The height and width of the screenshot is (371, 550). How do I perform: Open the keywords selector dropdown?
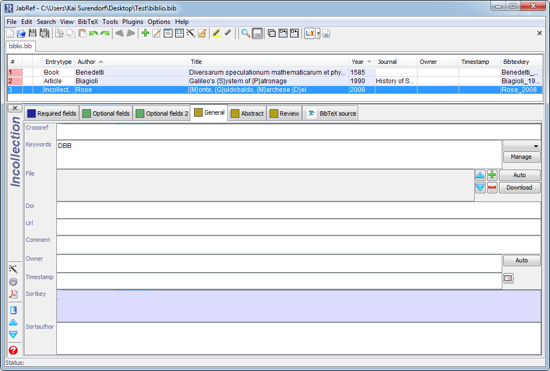[x=522, y=146]
